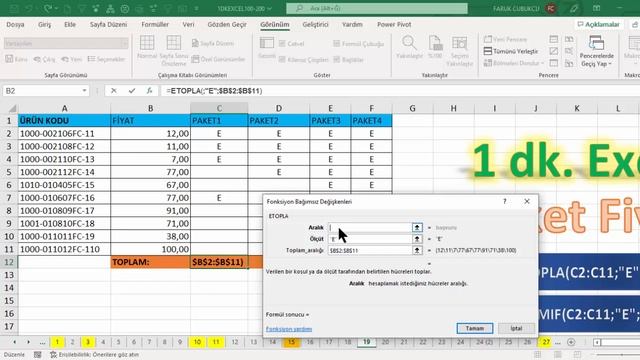Click the Toplam_aralığı input field
Image resolution: width=640 pixels, height=360 pixels.
pos(370,250)
